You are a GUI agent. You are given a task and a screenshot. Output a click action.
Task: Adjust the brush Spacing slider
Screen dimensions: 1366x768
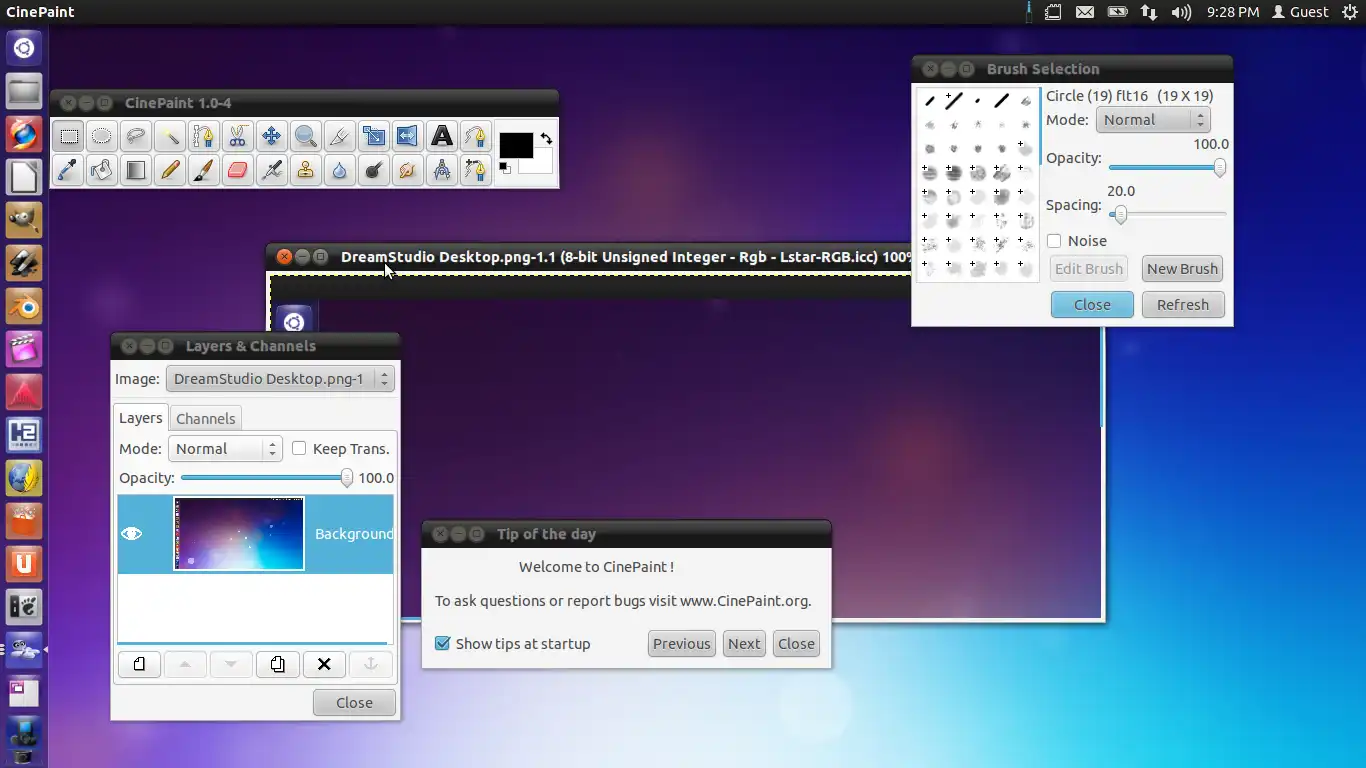coord(1167,214)
